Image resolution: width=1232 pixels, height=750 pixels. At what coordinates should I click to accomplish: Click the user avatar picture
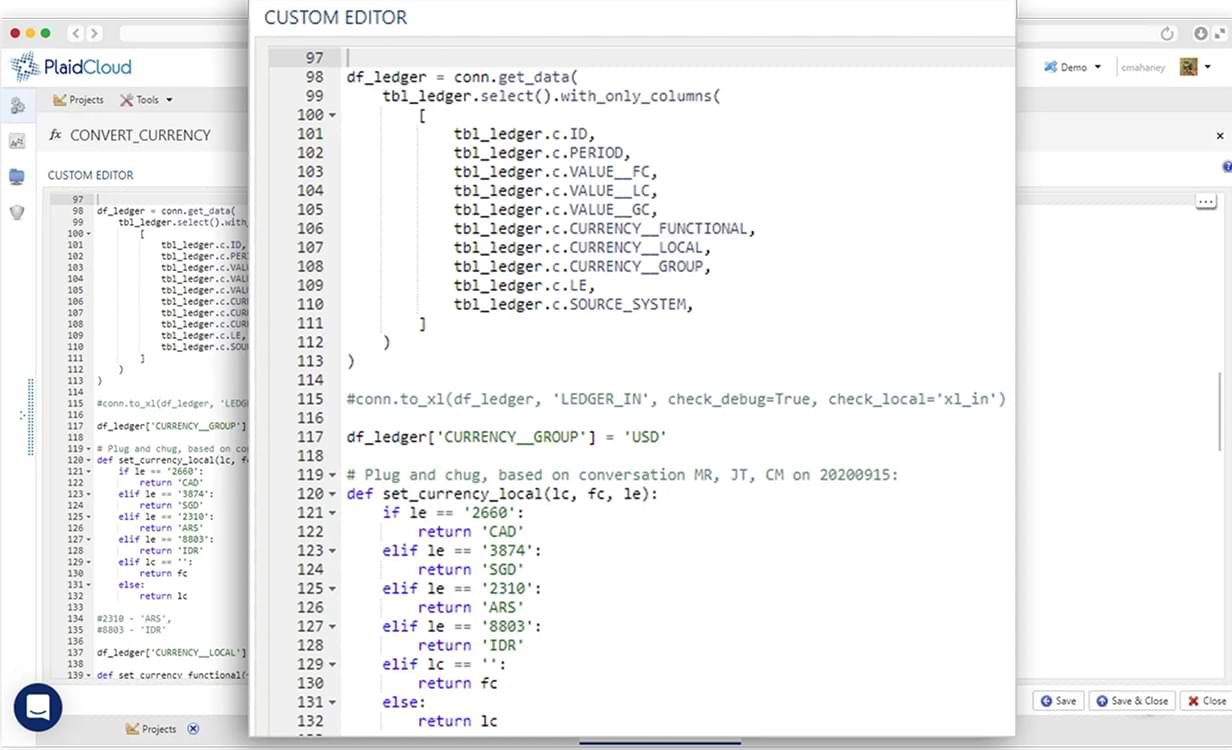click(x=1188, y=67)
